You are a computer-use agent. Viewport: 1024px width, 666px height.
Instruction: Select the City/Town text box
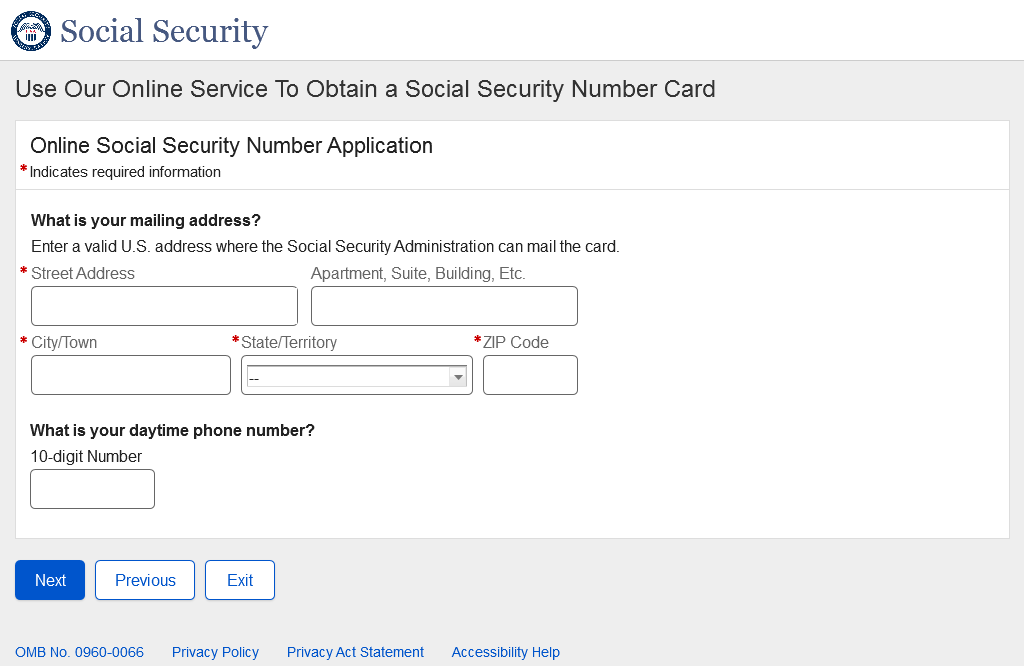click(131, 375)
